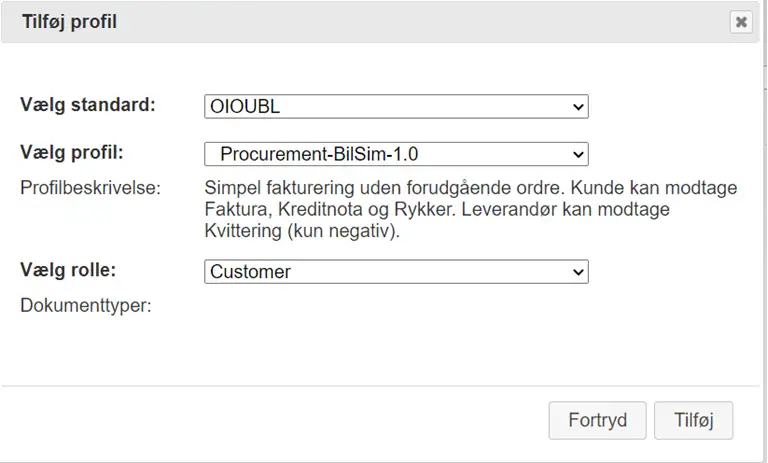
Task: Open the Vælg rolle dropdown
Action: pyautogui.click(x=396, y=271)
